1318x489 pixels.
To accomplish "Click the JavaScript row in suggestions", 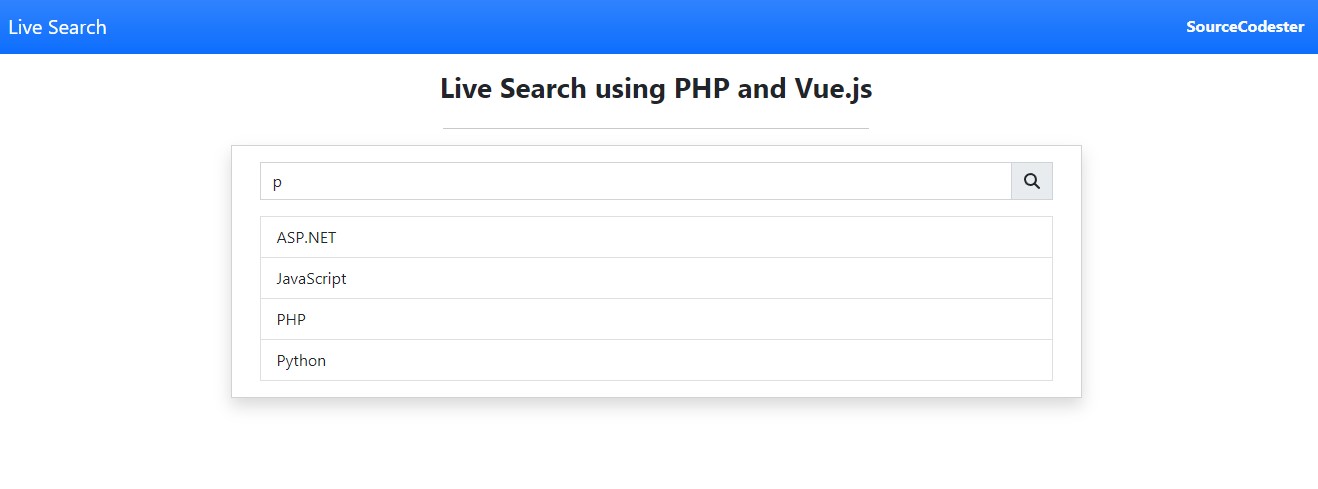I will [656, 278].
